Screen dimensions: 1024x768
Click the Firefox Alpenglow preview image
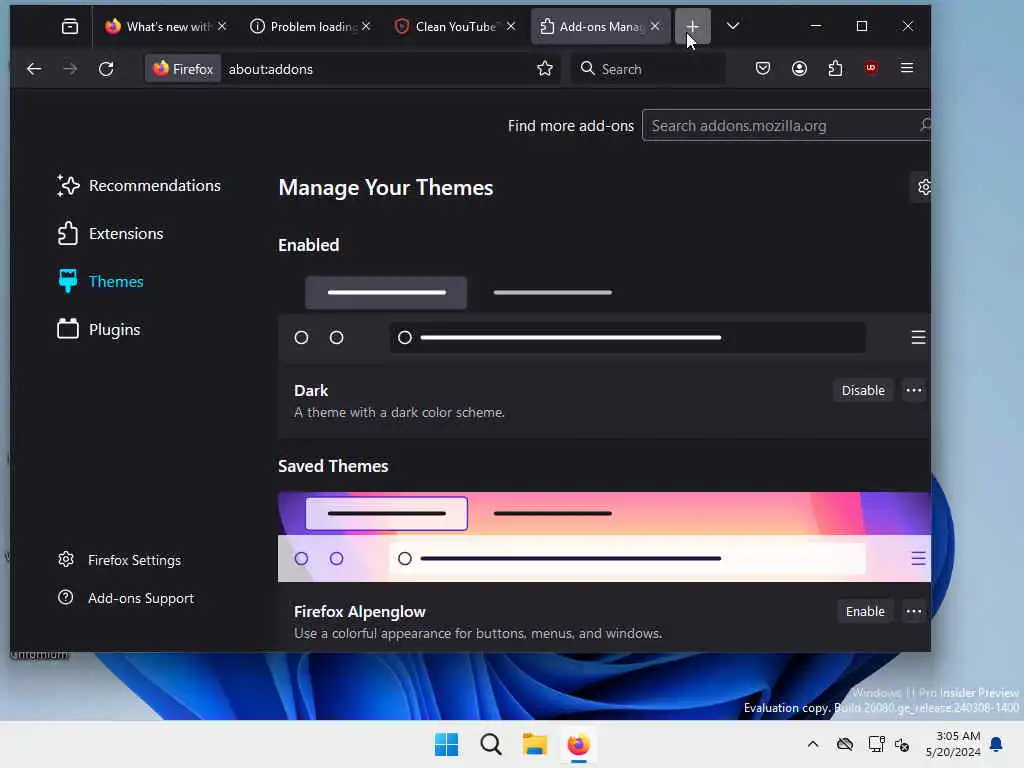(x=604, y=537)
